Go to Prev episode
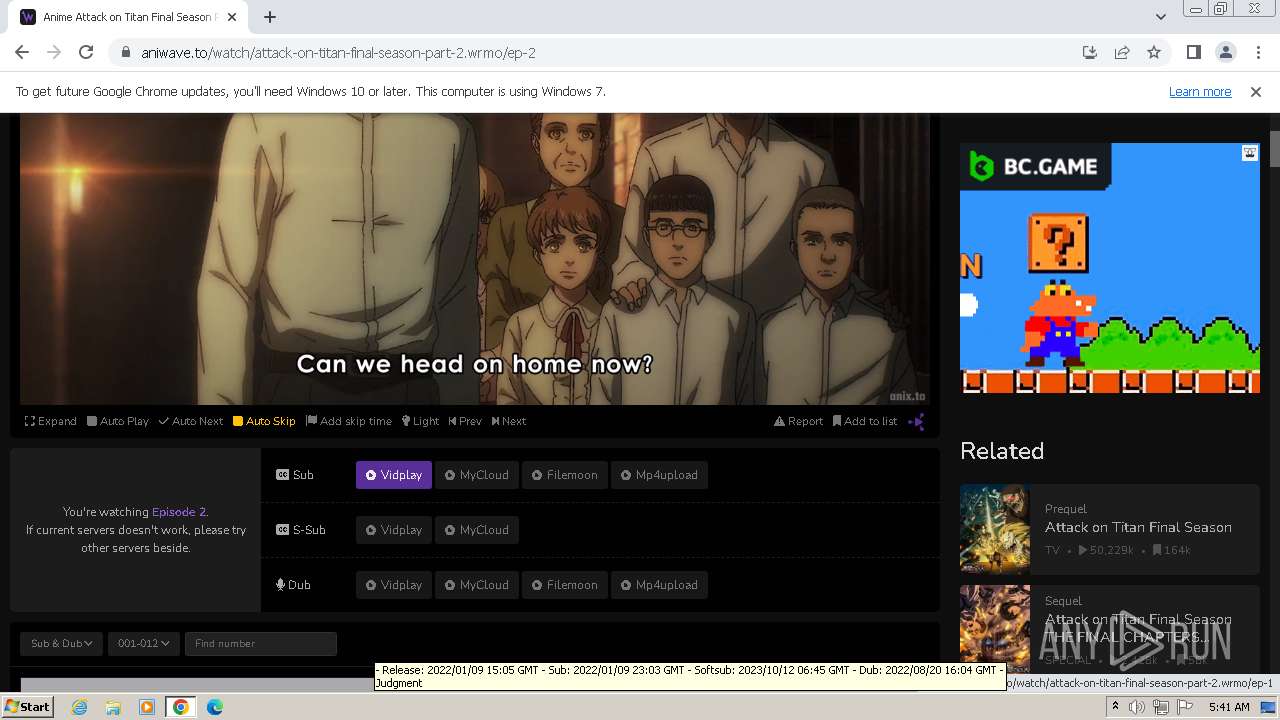 (465, 421)
